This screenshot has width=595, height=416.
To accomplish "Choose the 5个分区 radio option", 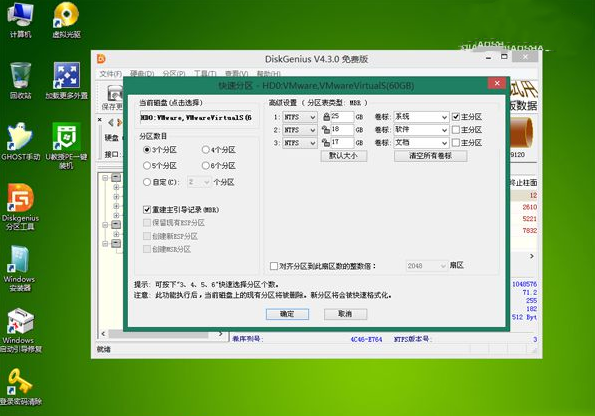I will point(147,165).
